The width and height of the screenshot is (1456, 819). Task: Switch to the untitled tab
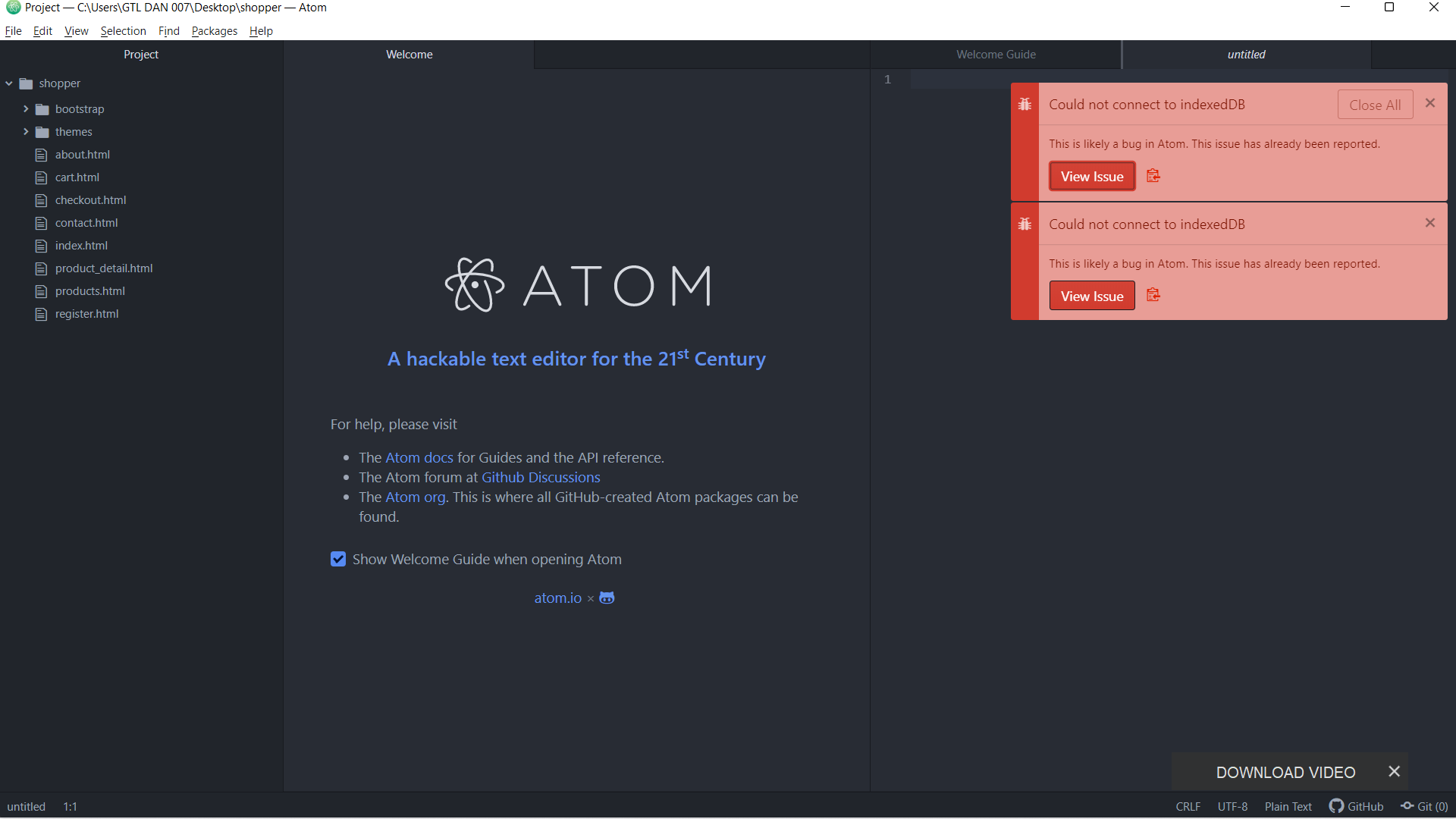tap(1247, 55)
